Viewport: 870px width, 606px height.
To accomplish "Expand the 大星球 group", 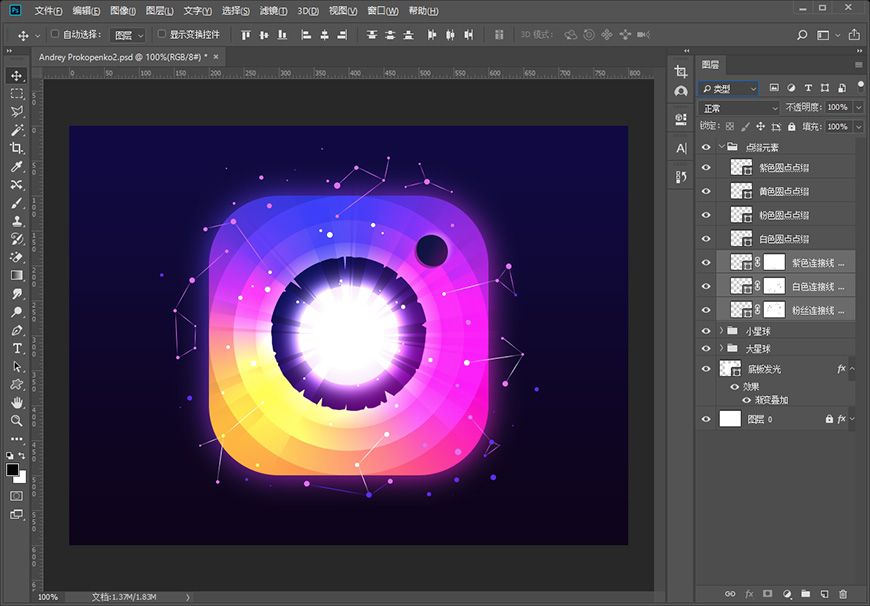I will pyautogui.click(x=721, y=349).
